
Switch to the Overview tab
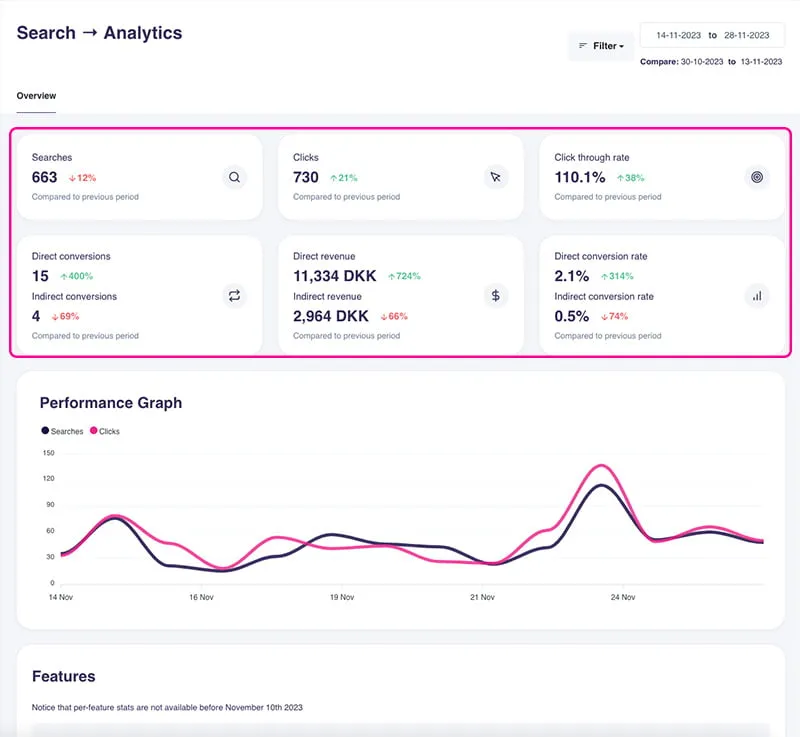(x=35, y=95)
